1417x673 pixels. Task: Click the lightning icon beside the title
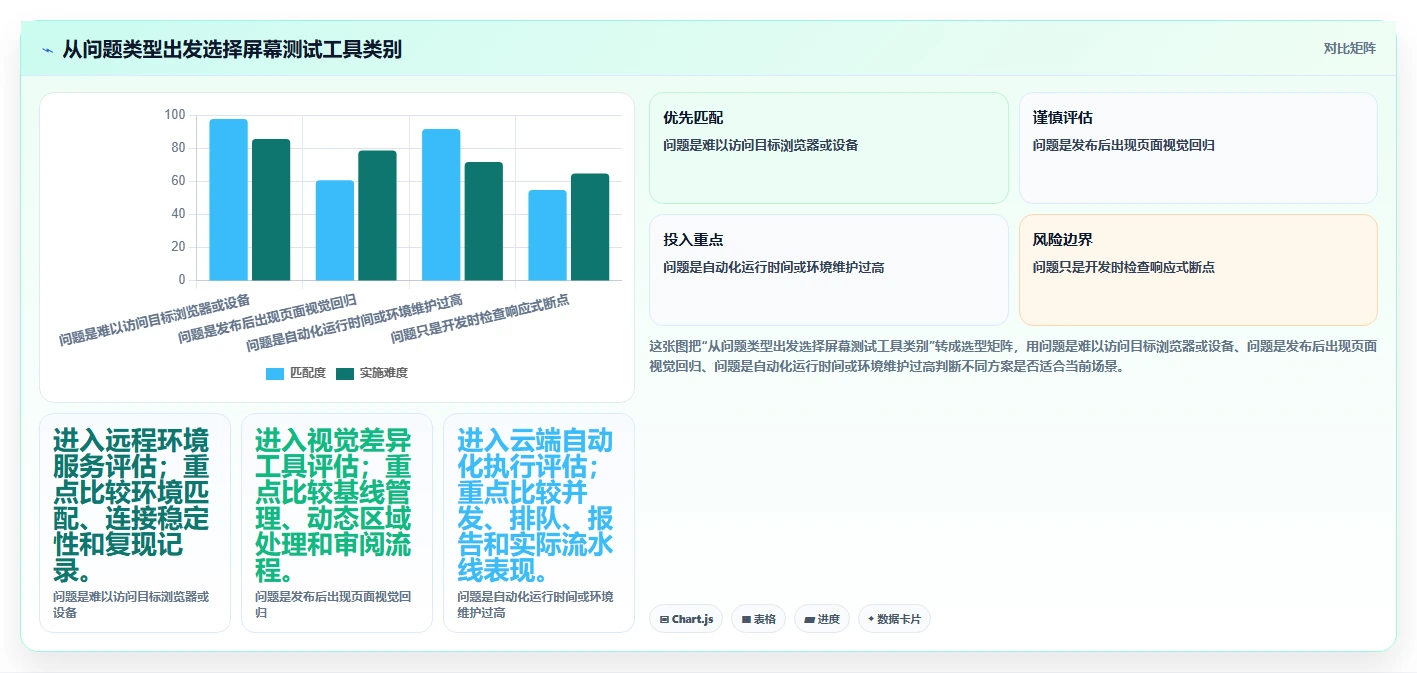[x=47, y=49]
